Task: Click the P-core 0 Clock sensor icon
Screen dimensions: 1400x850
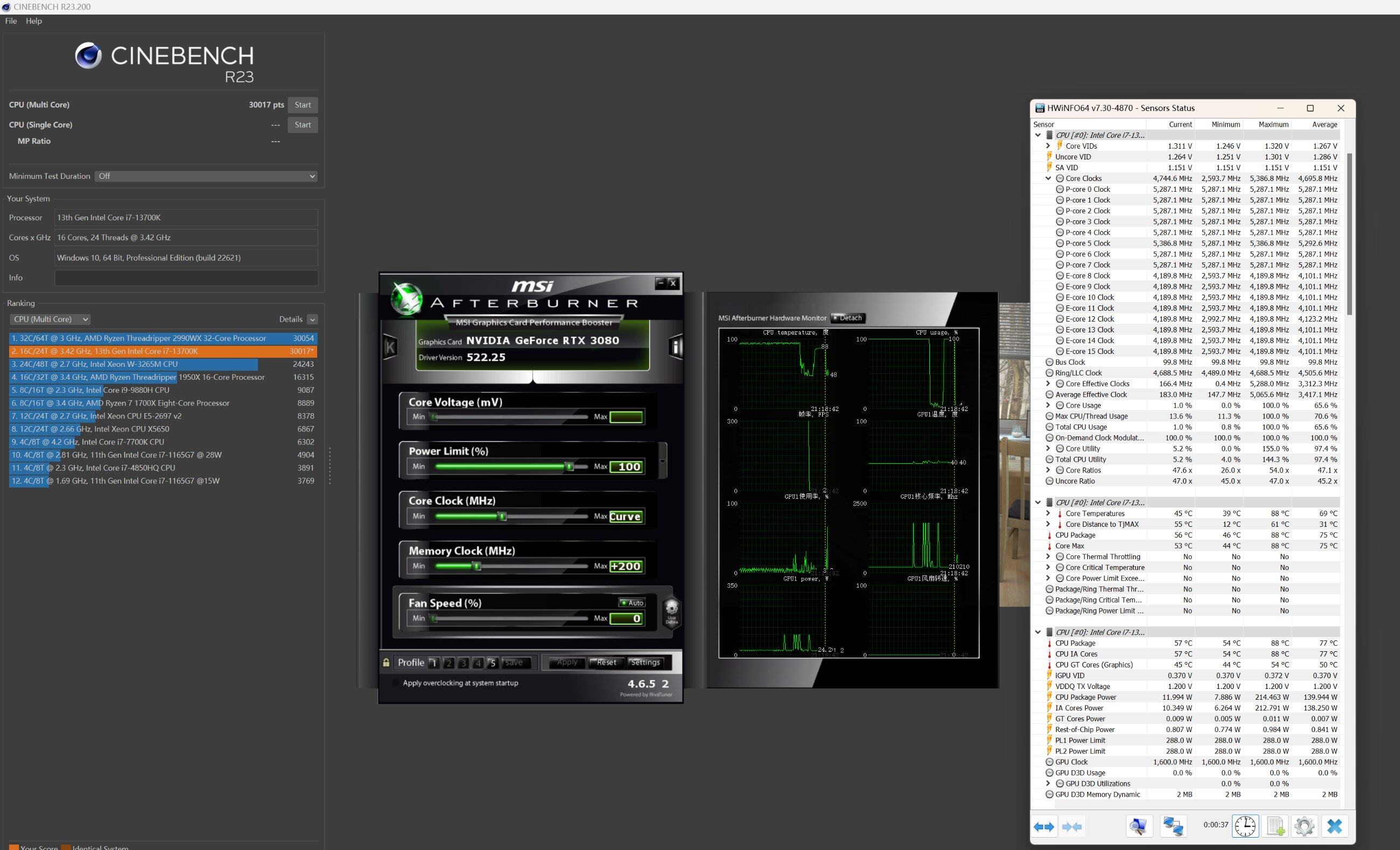Action: tap(1060, 189)
